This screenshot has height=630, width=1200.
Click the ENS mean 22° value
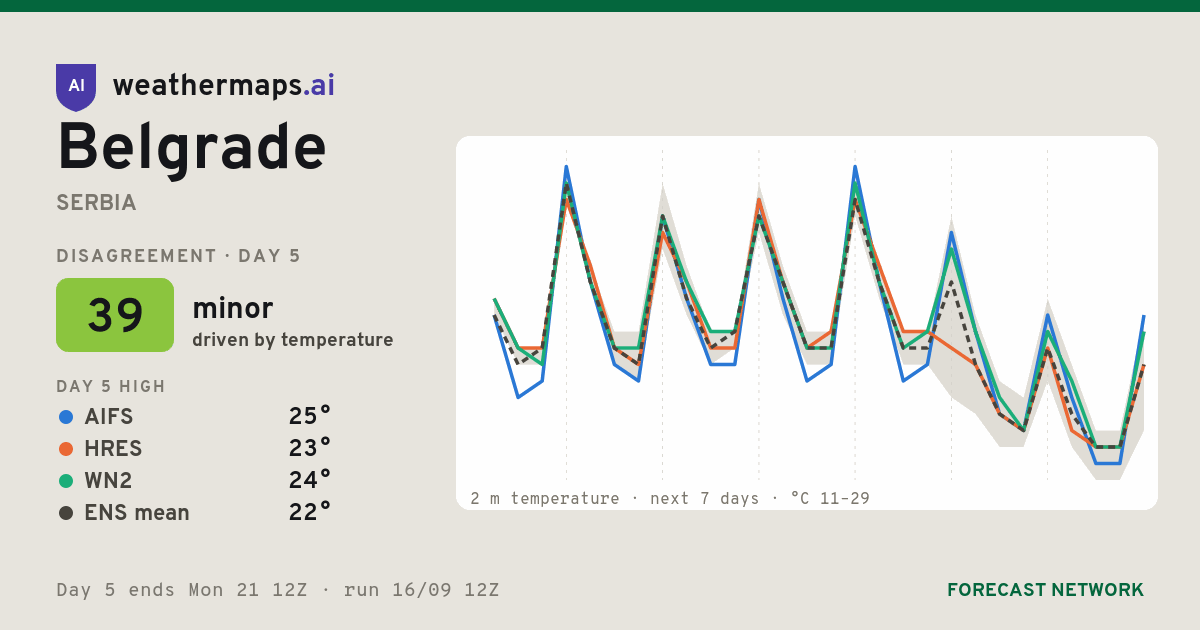pos(309,513)
